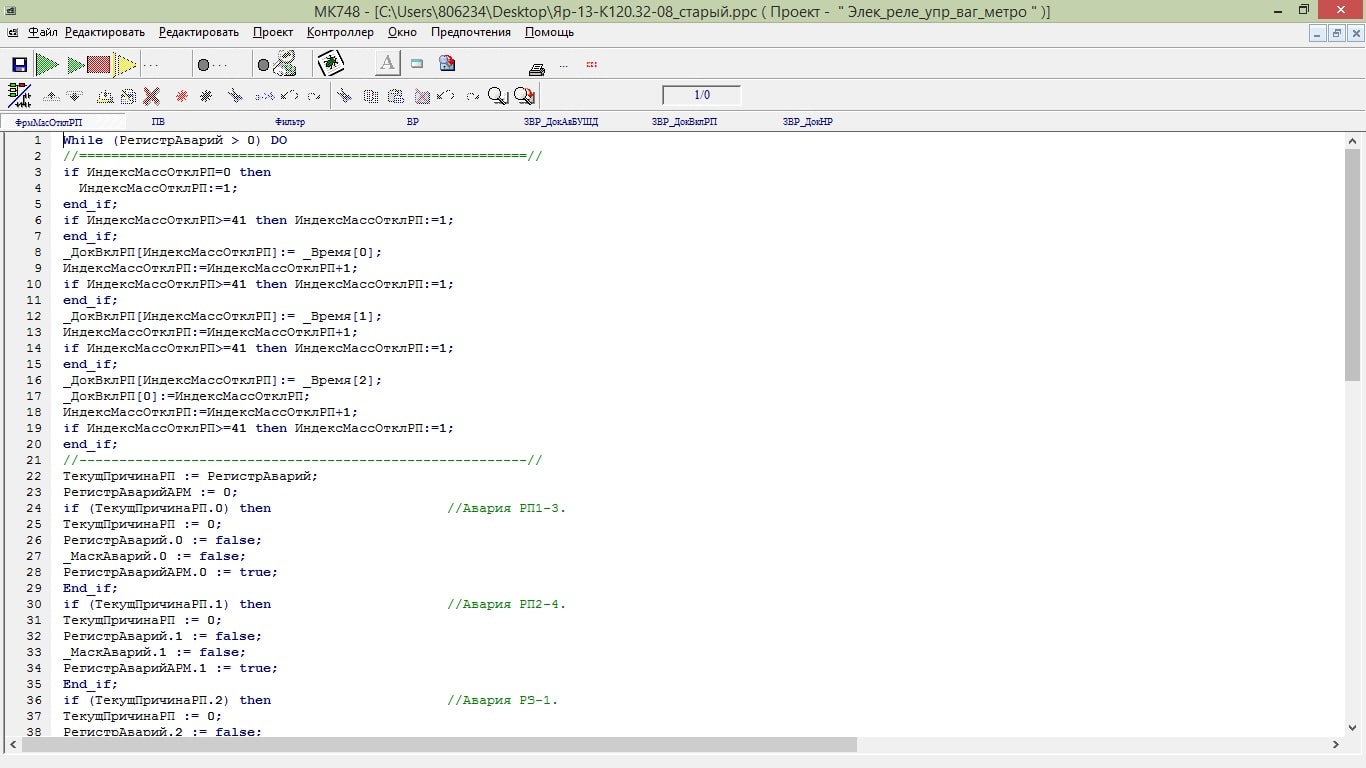Select the ЗВР_ДокНР tab

[808, 122]
